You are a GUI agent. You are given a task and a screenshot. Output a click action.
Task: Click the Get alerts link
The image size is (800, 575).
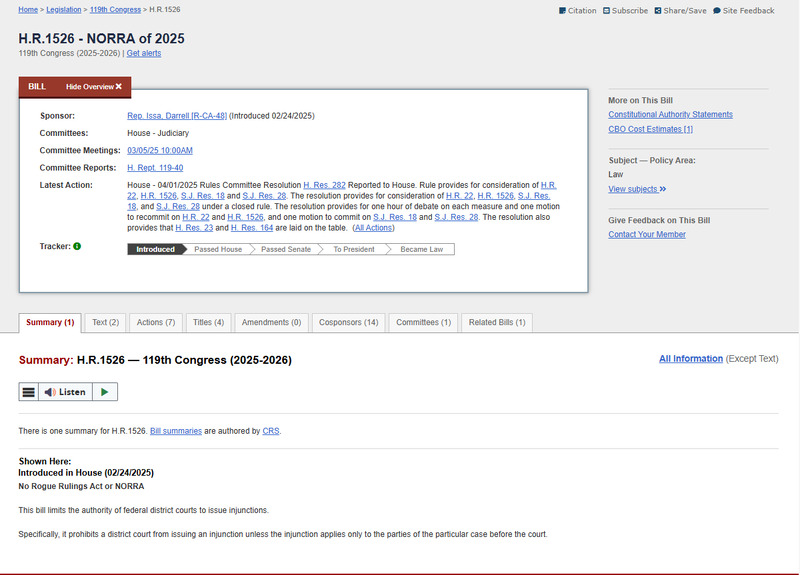(x=143, y=53)
